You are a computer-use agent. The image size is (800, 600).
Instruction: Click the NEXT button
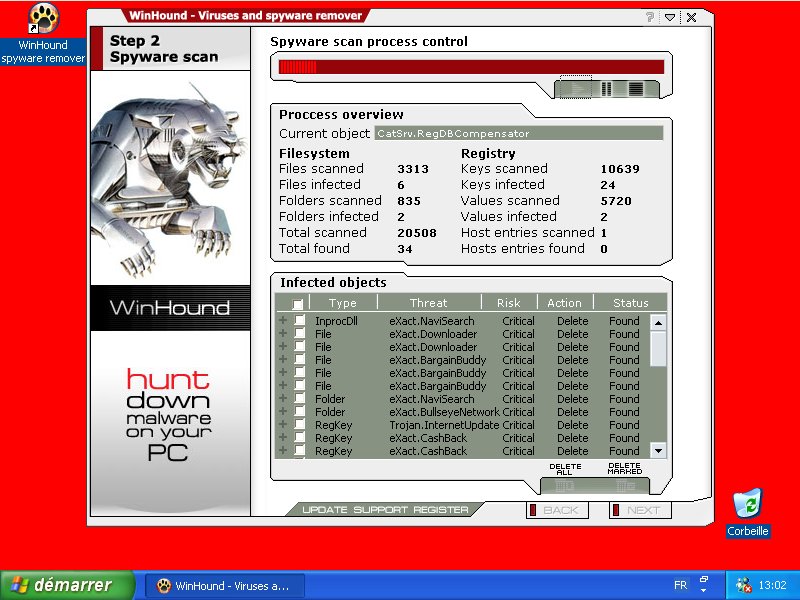pos(640,510)
